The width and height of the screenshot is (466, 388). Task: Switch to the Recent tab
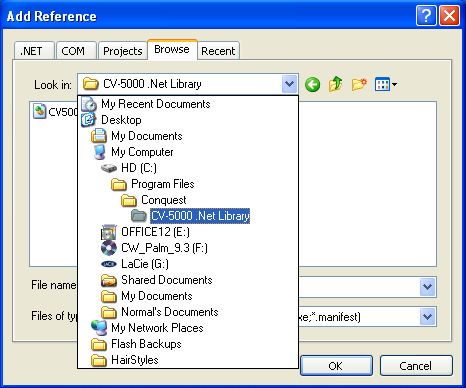(x=218, y=51)
